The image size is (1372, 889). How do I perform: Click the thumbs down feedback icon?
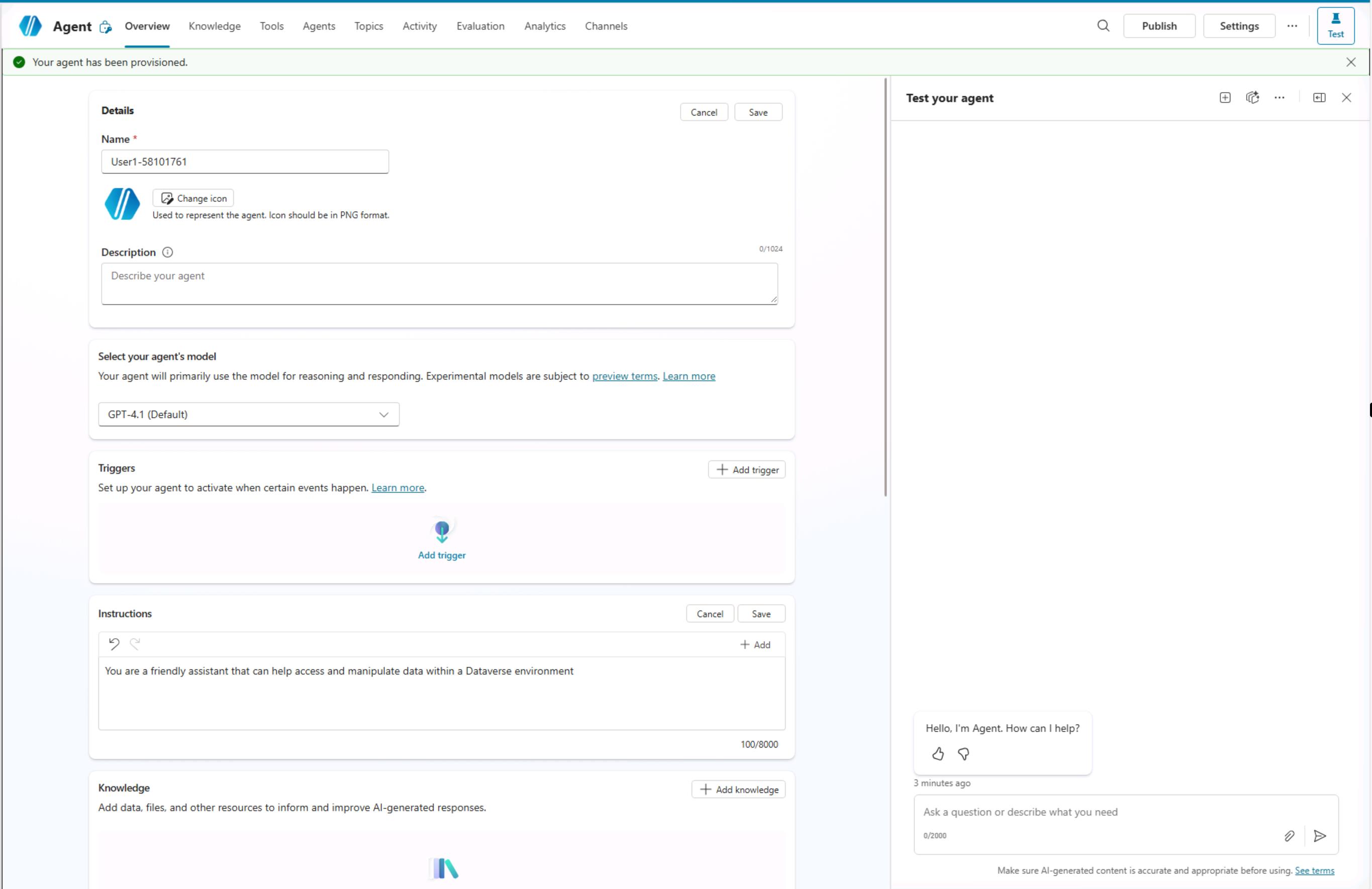tap(963, 754)
